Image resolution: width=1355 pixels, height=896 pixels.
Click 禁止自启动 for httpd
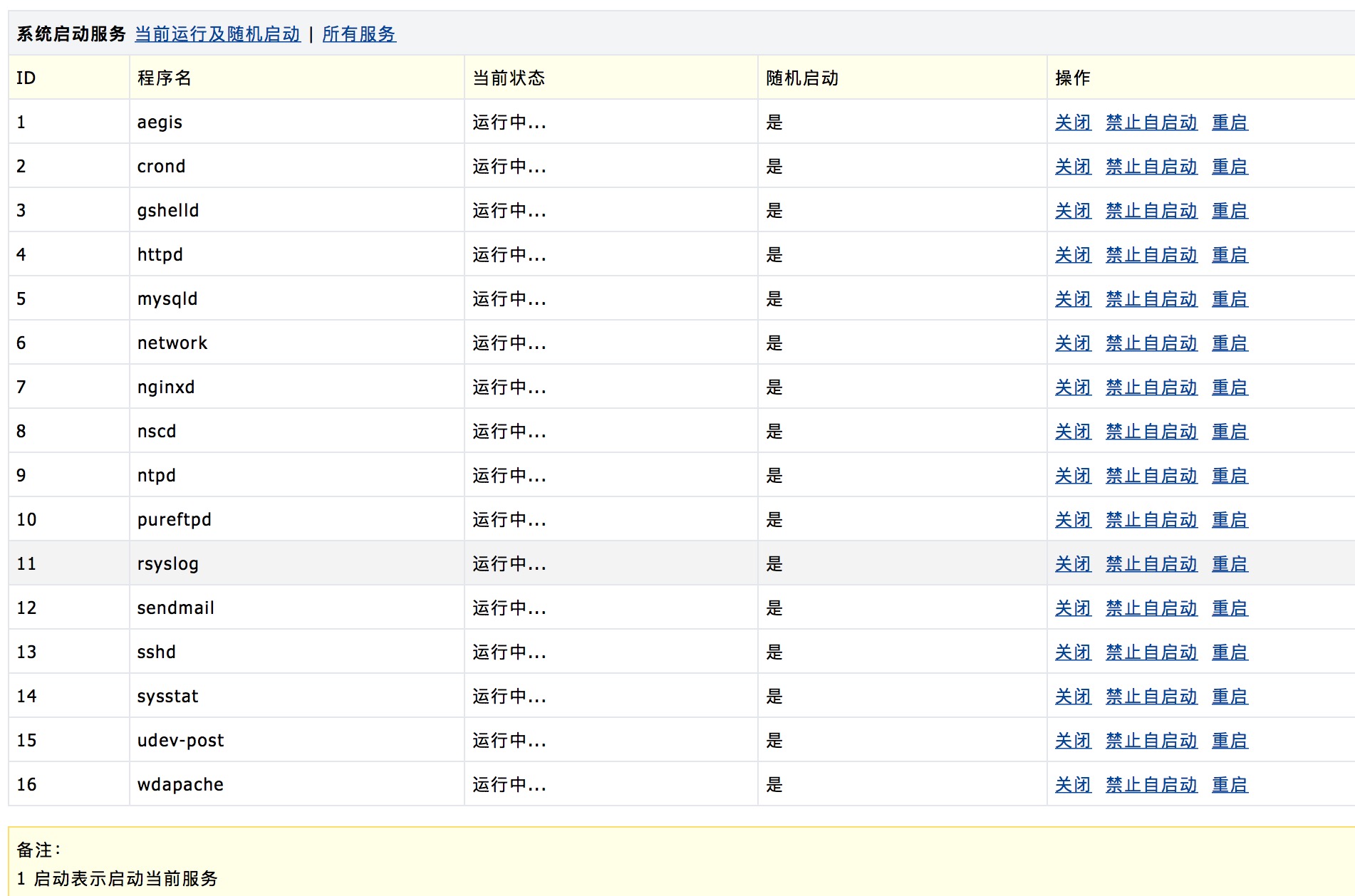pyautogui.click(x=1151, y=255)
